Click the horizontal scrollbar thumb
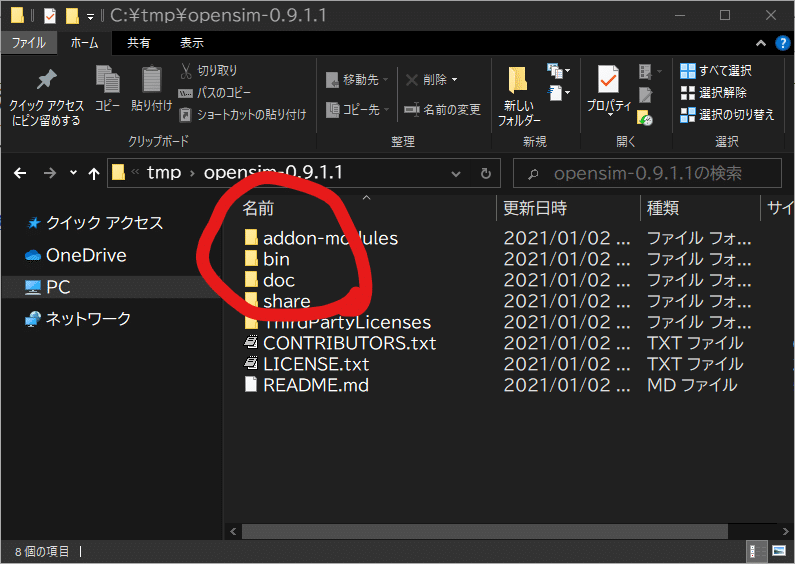 click(485, 532)
